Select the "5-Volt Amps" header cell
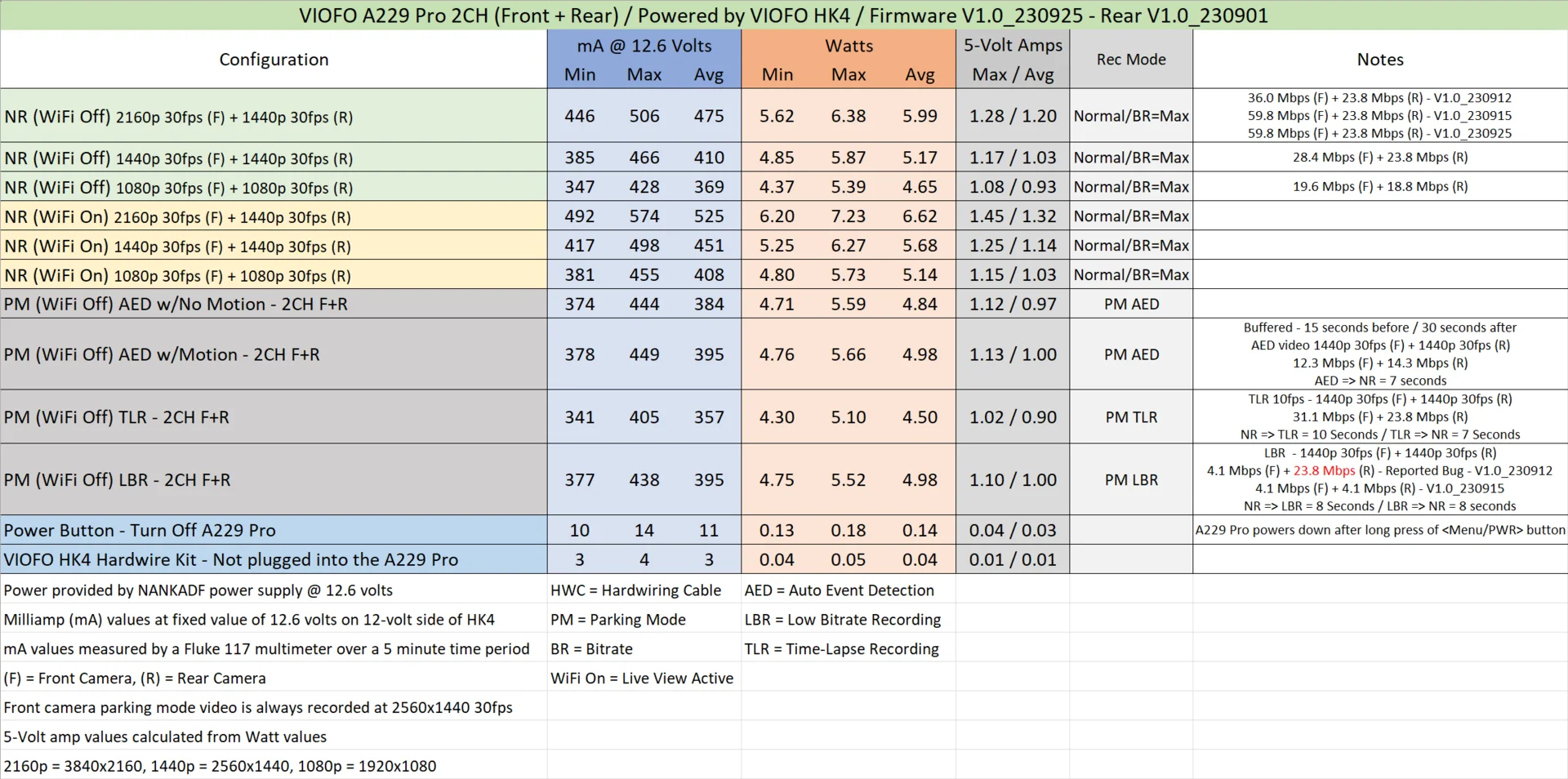This screenshot has width=1568, height=779. pyautogui.click(x=1013, y=46)
